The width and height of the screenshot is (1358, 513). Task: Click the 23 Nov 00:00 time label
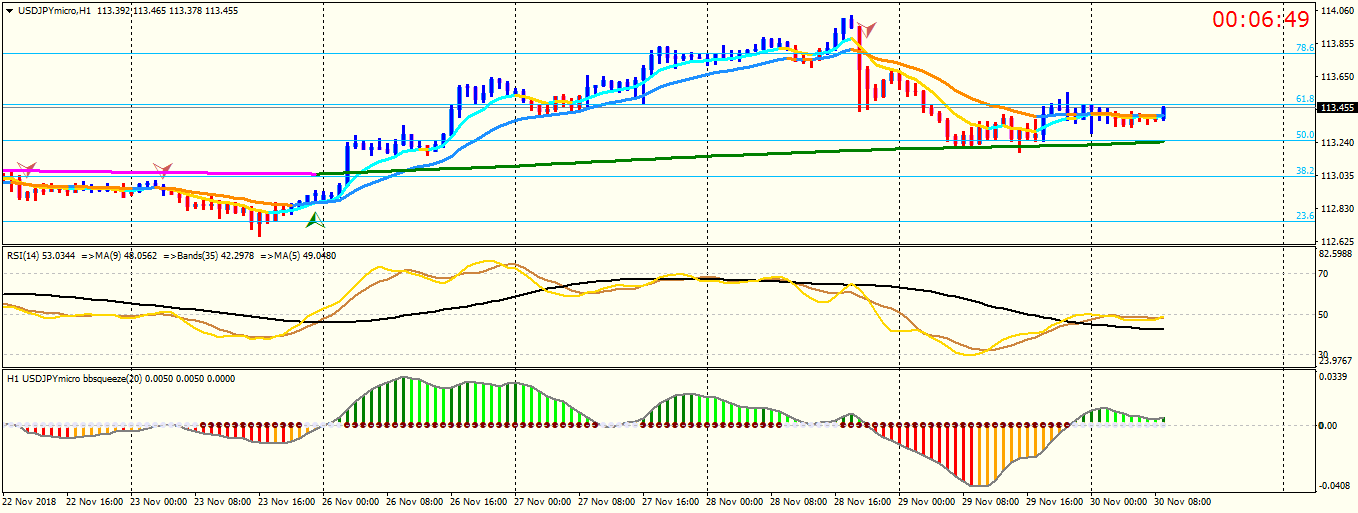[160, 500]
